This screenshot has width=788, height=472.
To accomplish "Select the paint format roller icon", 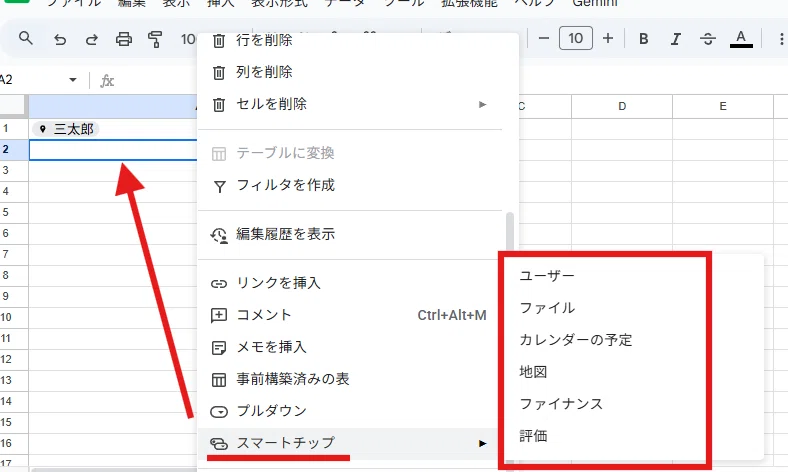I will pyautogui.click(x=155, y=39).
